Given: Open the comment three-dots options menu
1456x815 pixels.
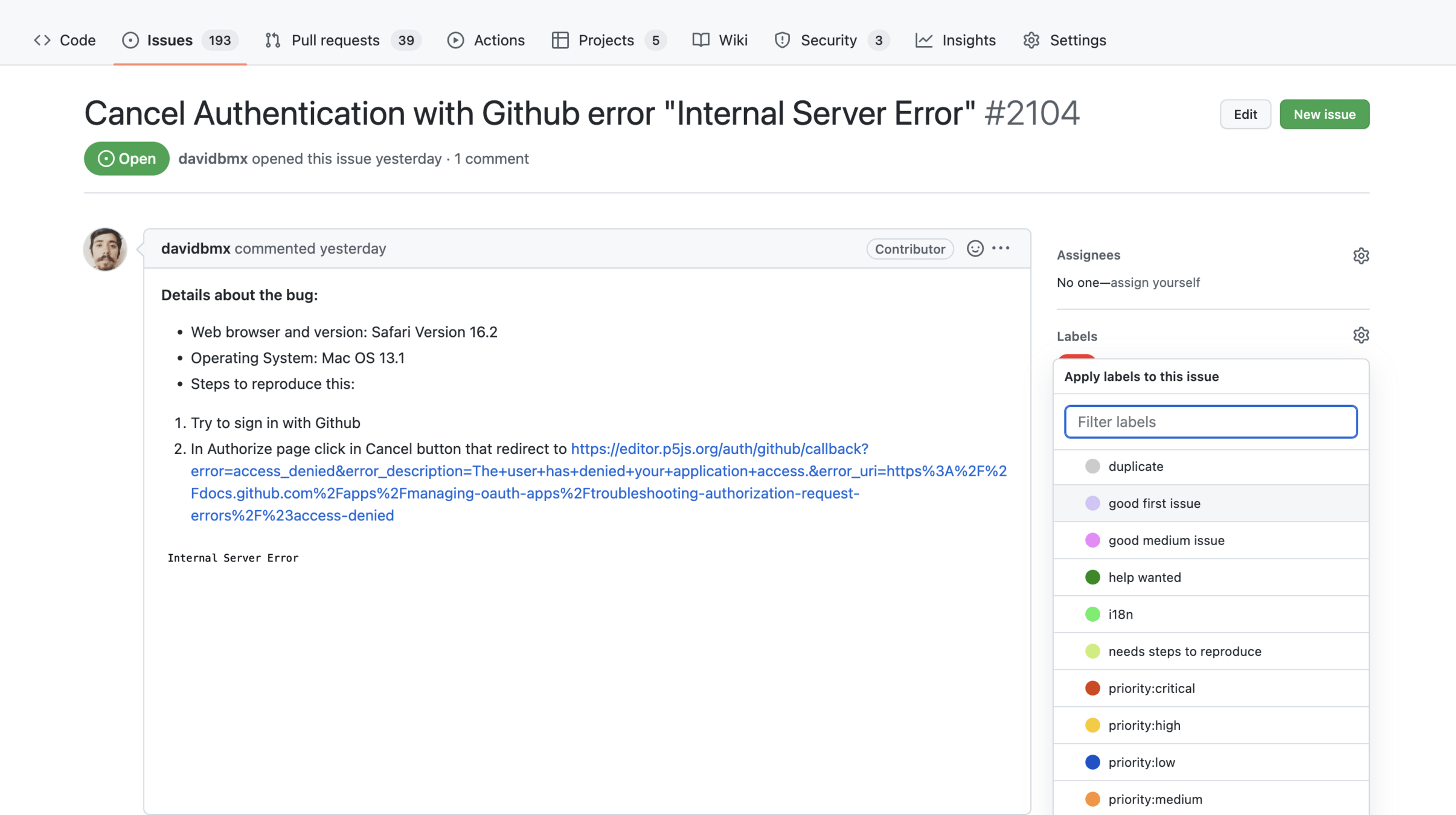Looking at the screenshot, I should (1001, 248).
